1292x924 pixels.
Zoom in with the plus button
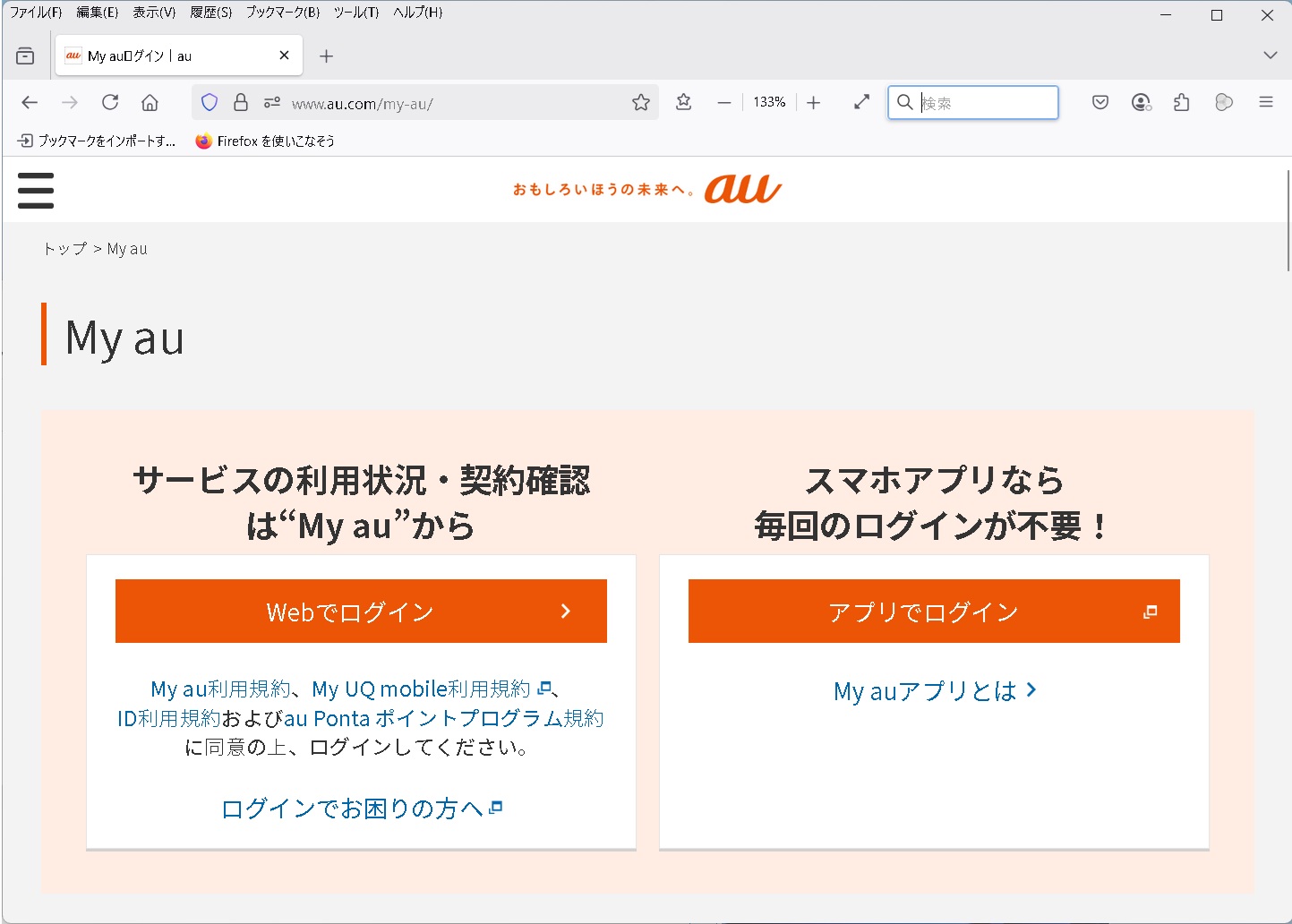(813, 102)
